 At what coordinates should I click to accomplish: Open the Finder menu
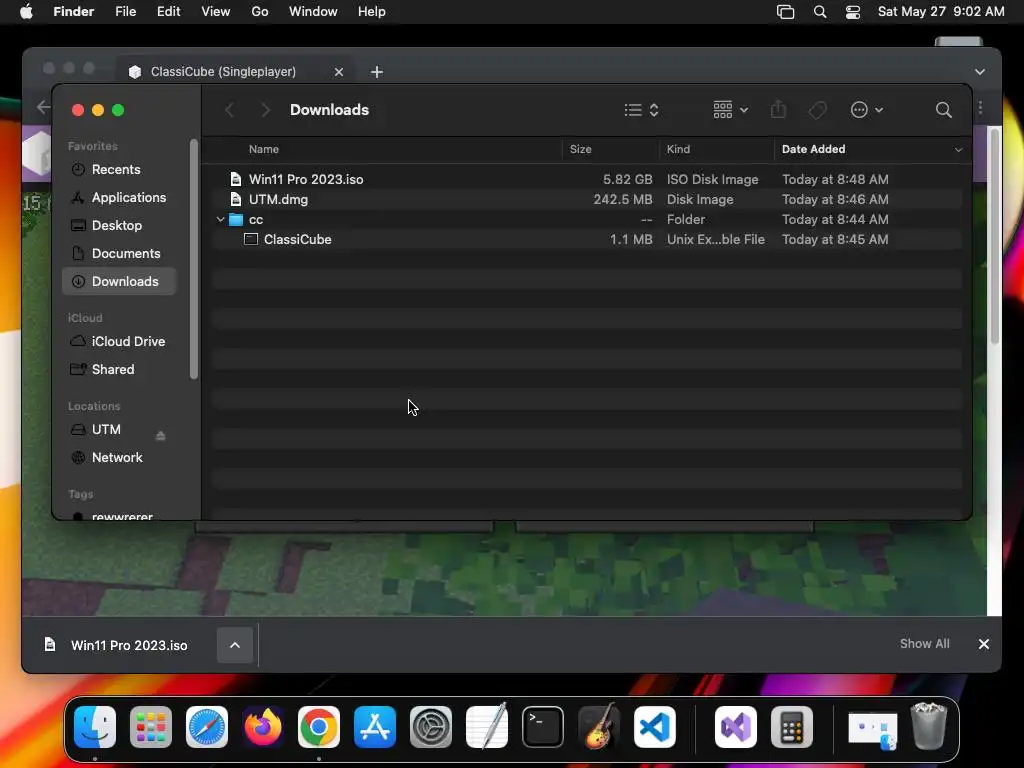tap(73, 12)
